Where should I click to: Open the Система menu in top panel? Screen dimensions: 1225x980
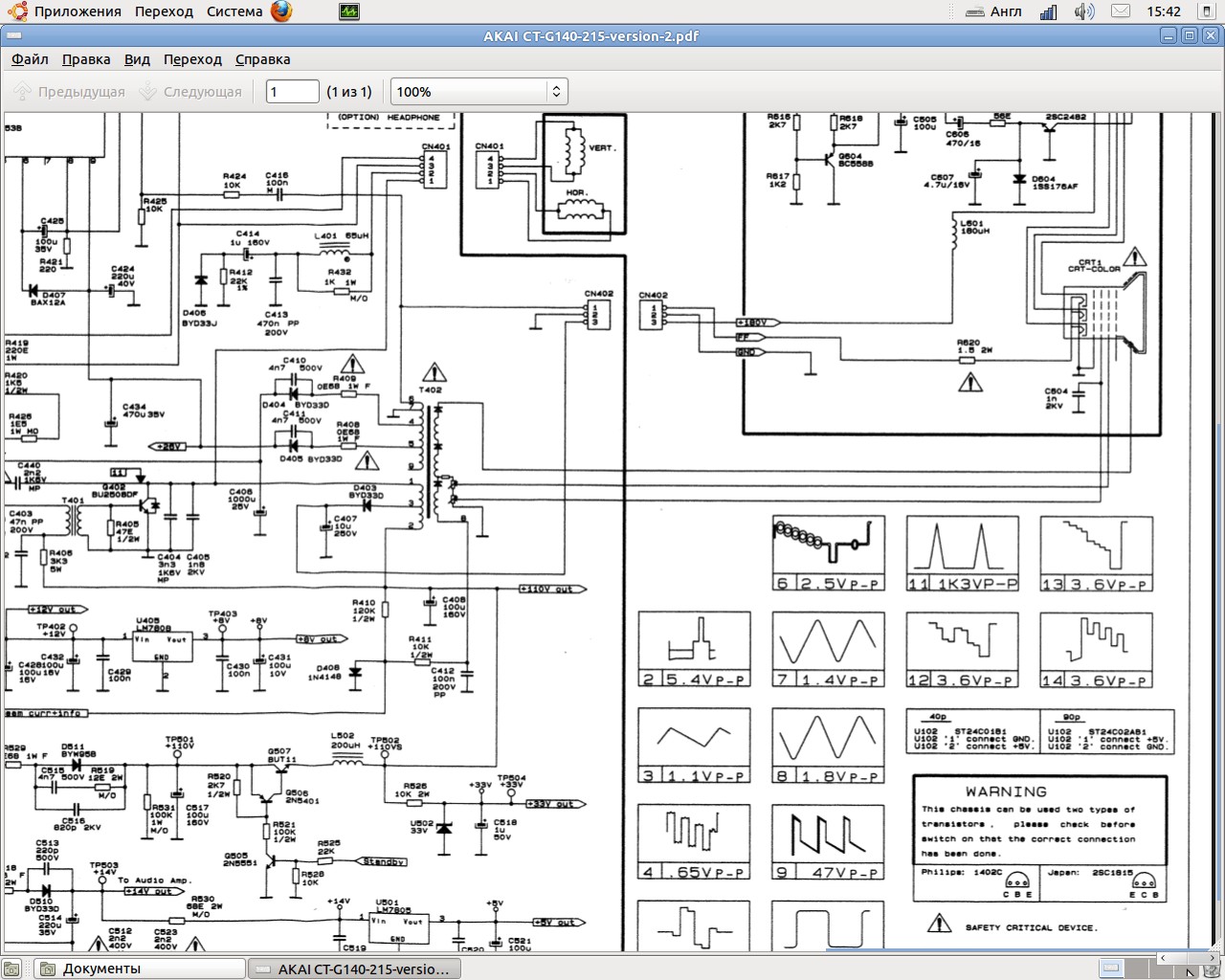tap(234, 11)
